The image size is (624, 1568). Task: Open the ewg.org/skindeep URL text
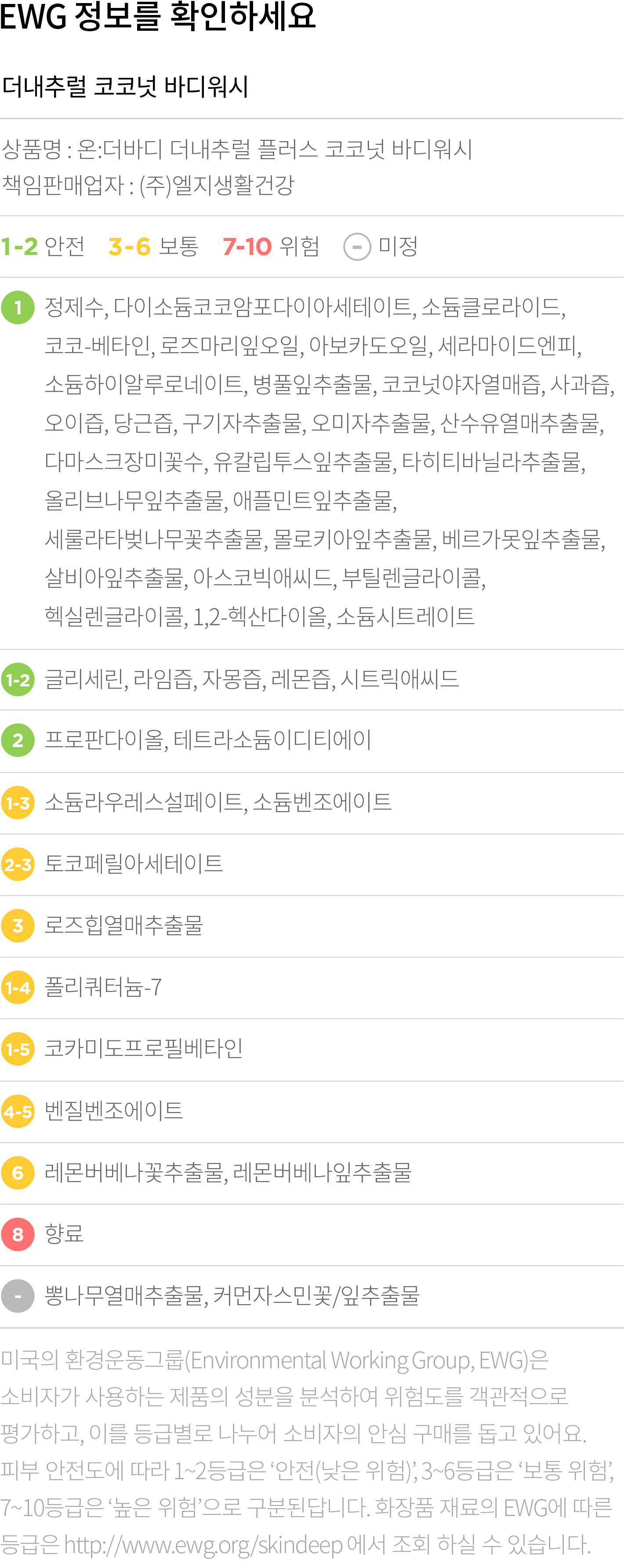[x=204, y=1545]
